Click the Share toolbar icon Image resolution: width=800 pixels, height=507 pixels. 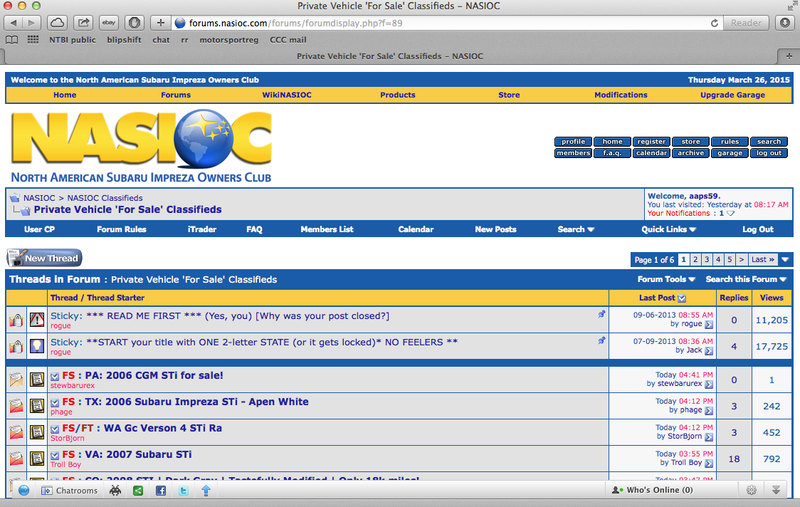(83, 23)
